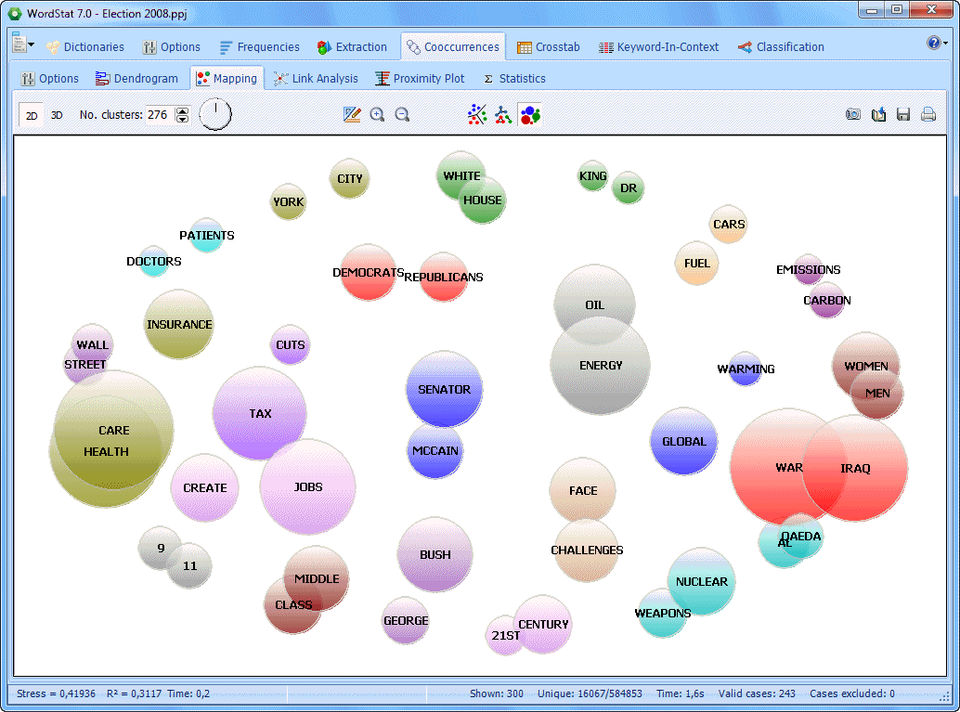The height and width of the screenshot is (712, 960).
Task: Switch to the Extraction tab
Action: click(352, 47)
